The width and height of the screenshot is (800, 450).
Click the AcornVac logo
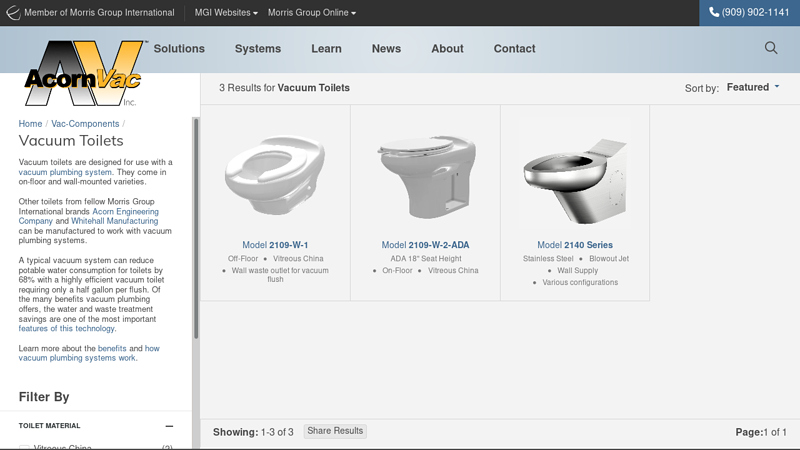(x=84, y=73)
